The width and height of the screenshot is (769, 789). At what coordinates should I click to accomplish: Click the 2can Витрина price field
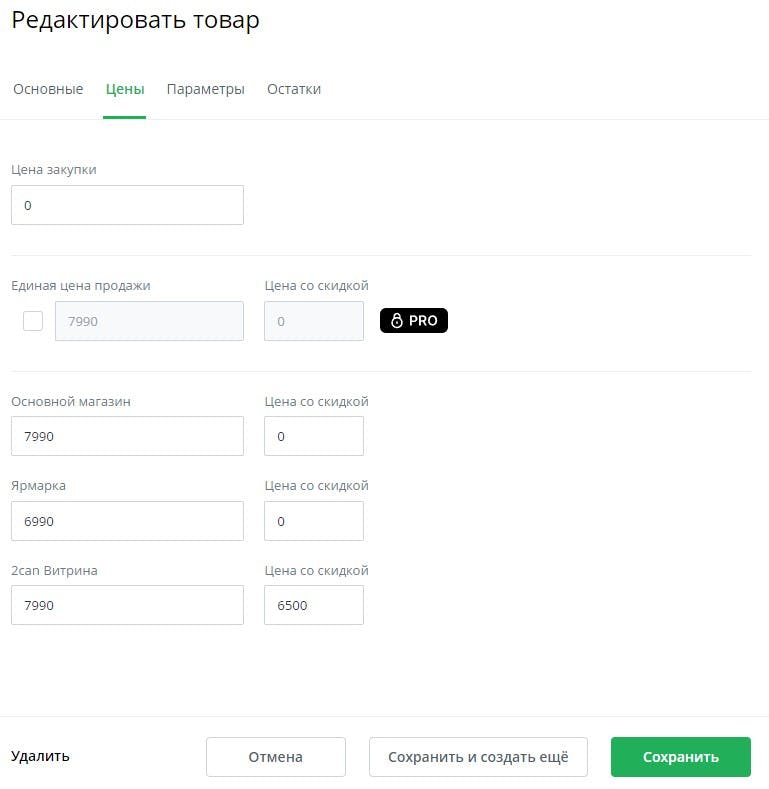click(x=127, y=605)
